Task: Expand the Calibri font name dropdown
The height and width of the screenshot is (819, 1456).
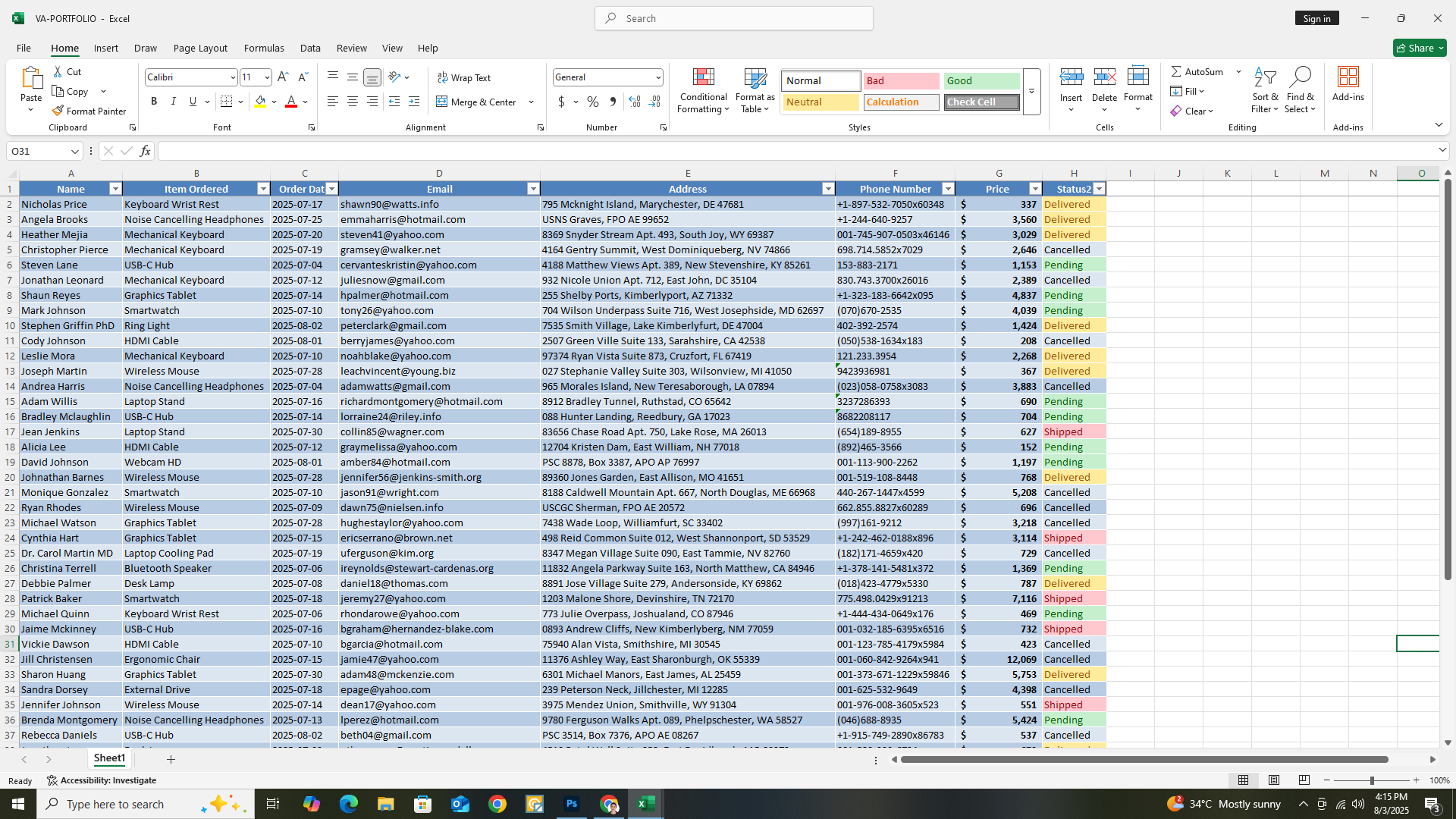Action: click(232, 77)
